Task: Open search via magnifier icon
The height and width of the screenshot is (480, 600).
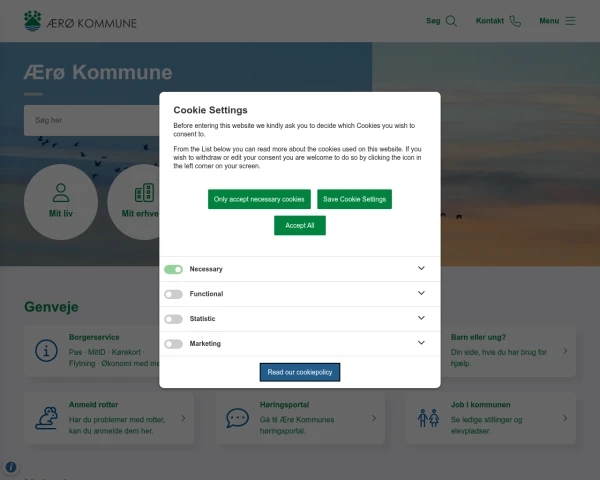Action: click(x=451, y=21)
